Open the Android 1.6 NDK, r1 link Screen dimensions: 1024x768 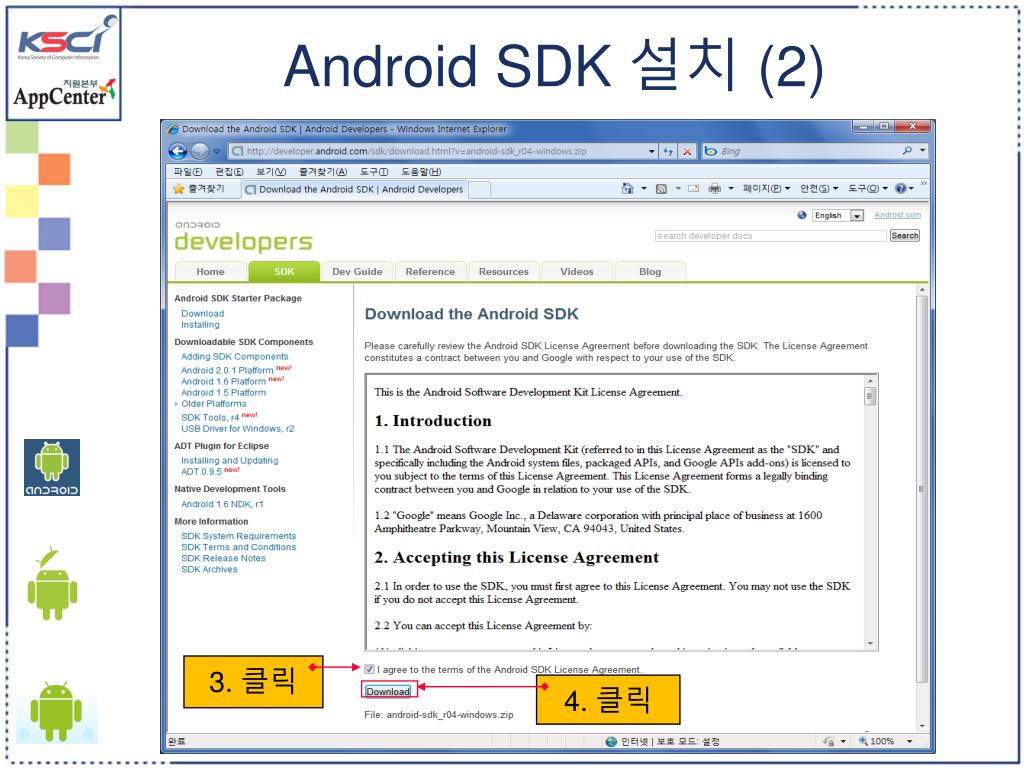(222, 504)
